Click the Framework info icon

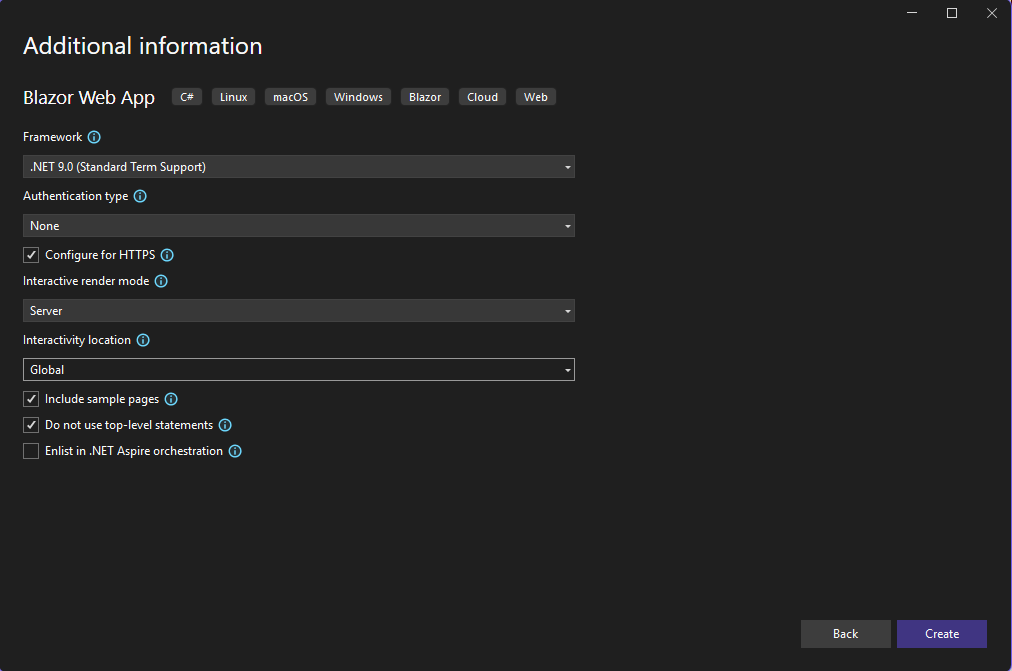pos(94,137)
